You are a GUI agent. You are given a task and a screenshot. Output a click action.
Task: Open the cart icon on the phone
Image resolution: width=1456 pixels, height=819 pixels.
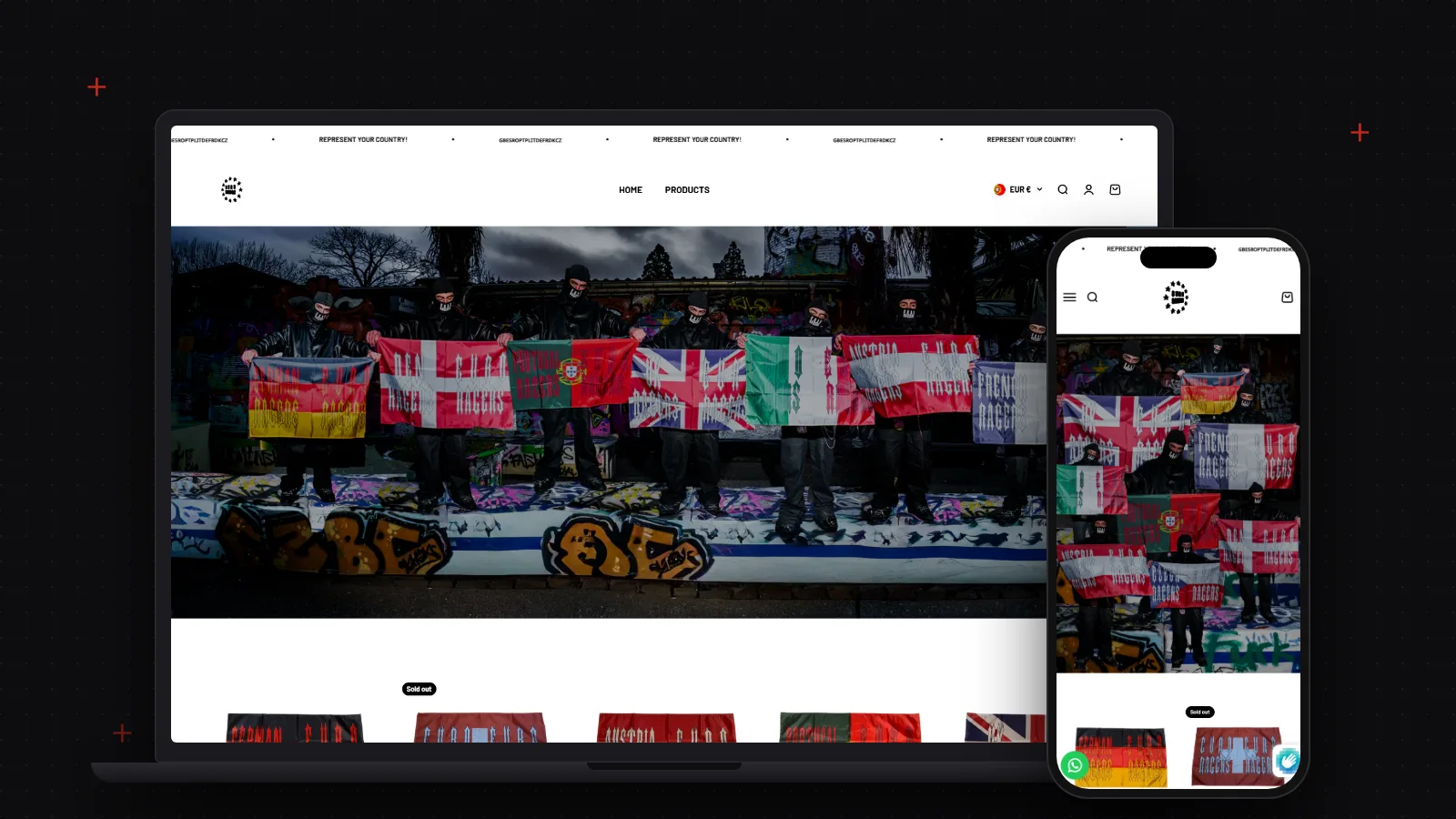pyautogui.click(x=1287, y=298)
